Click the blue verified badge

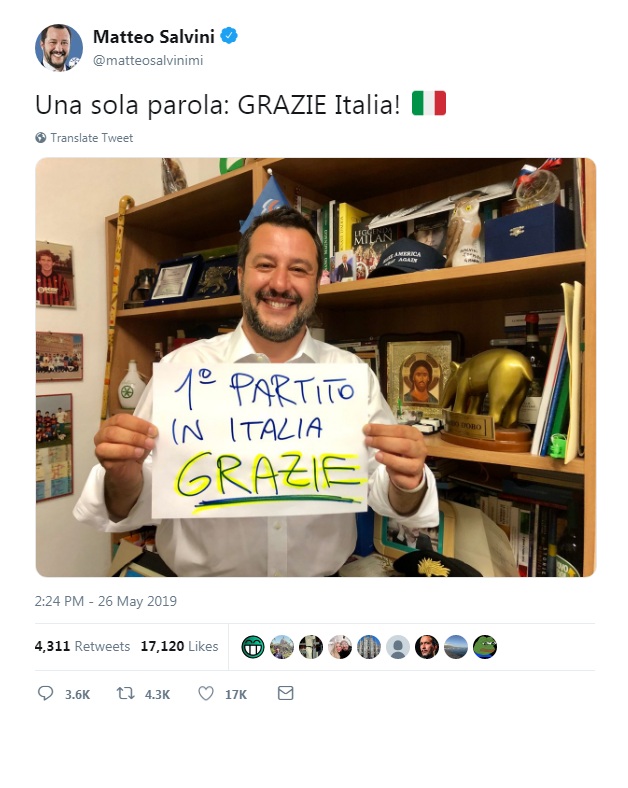[x=229, y=36]
